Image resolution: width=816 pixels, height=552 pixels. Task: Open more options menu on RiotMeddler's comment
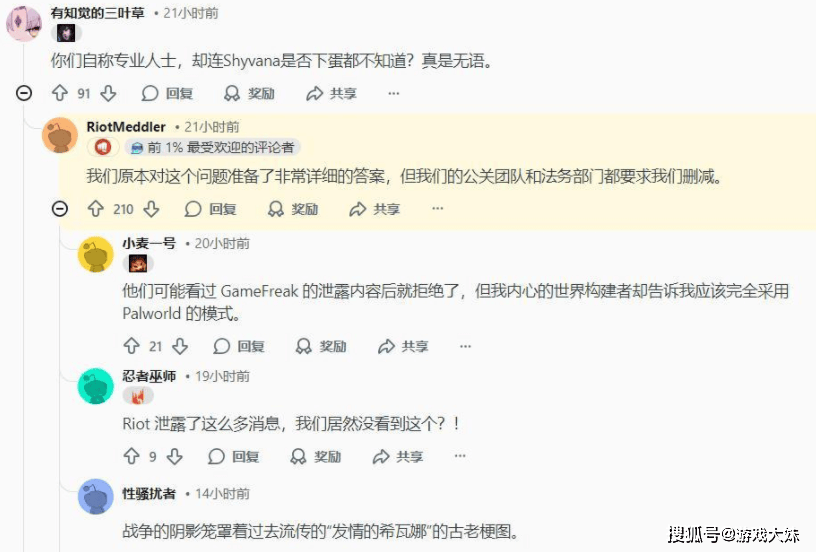click(438, 208)
